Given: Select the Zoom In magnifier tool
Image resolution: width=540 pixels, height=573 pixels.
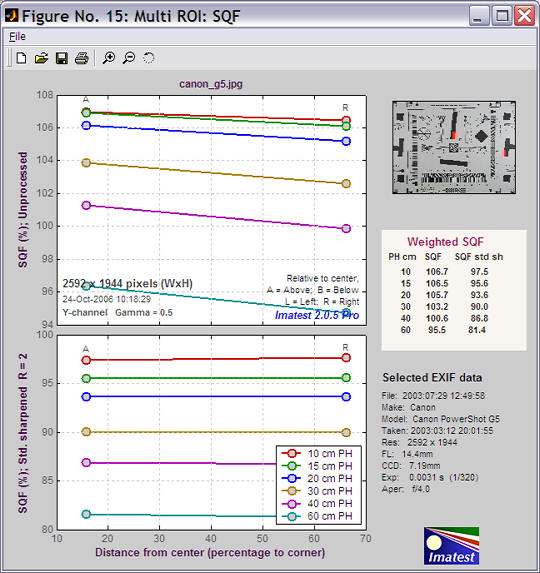Looking at the screenshot, I should [109, 58].
